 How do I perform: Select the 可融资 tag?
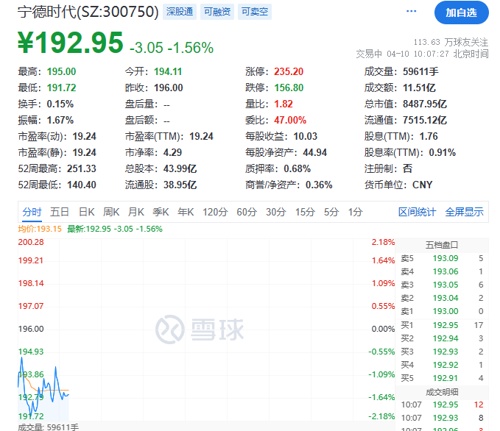(x=217, y=12)
